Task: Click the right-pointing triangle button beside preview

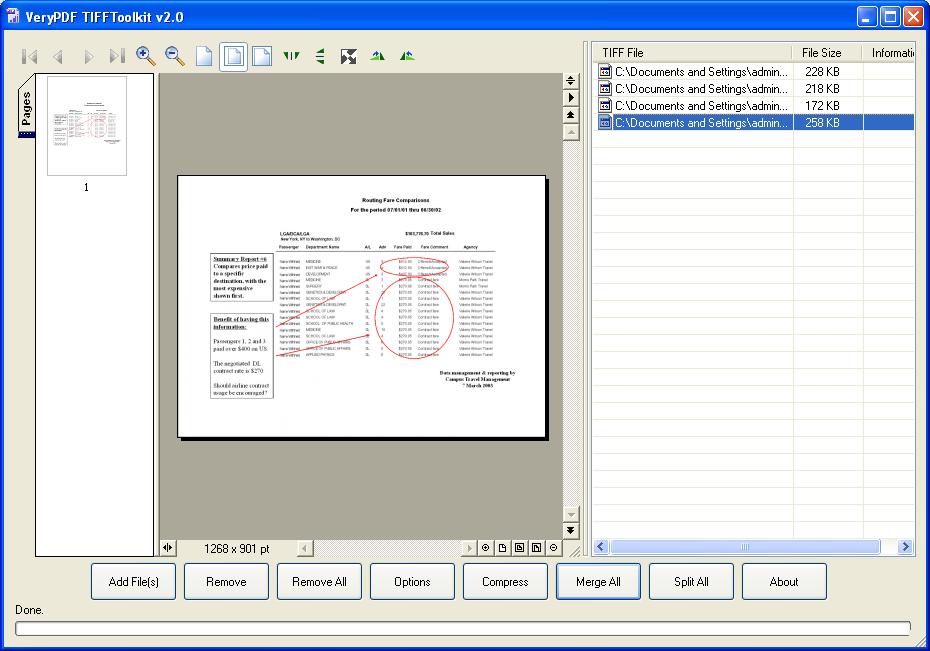Action: pos(571,98)
